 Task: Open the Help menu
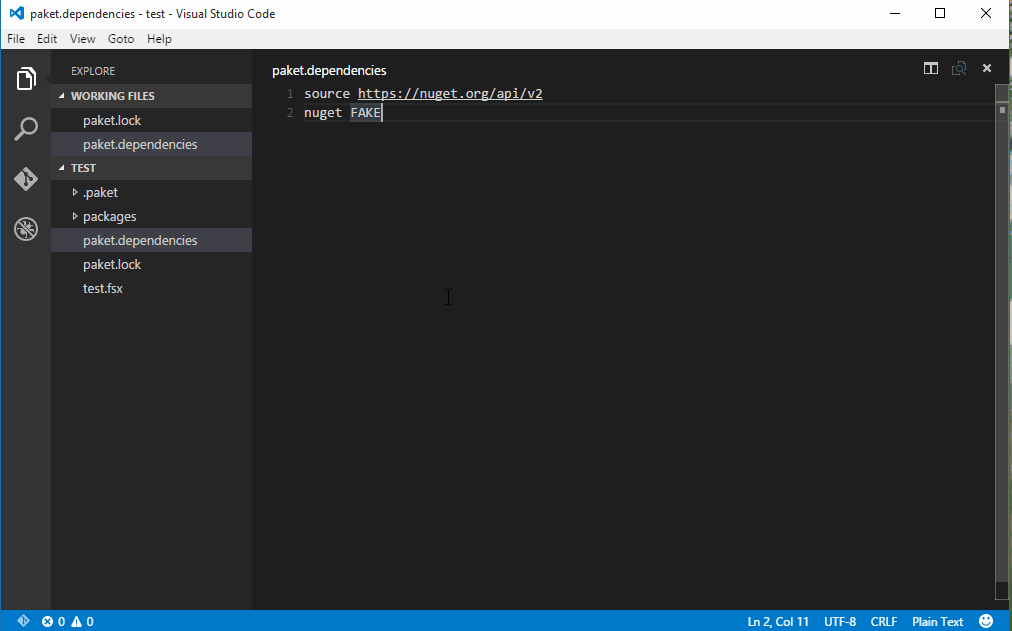click(159, 39)
